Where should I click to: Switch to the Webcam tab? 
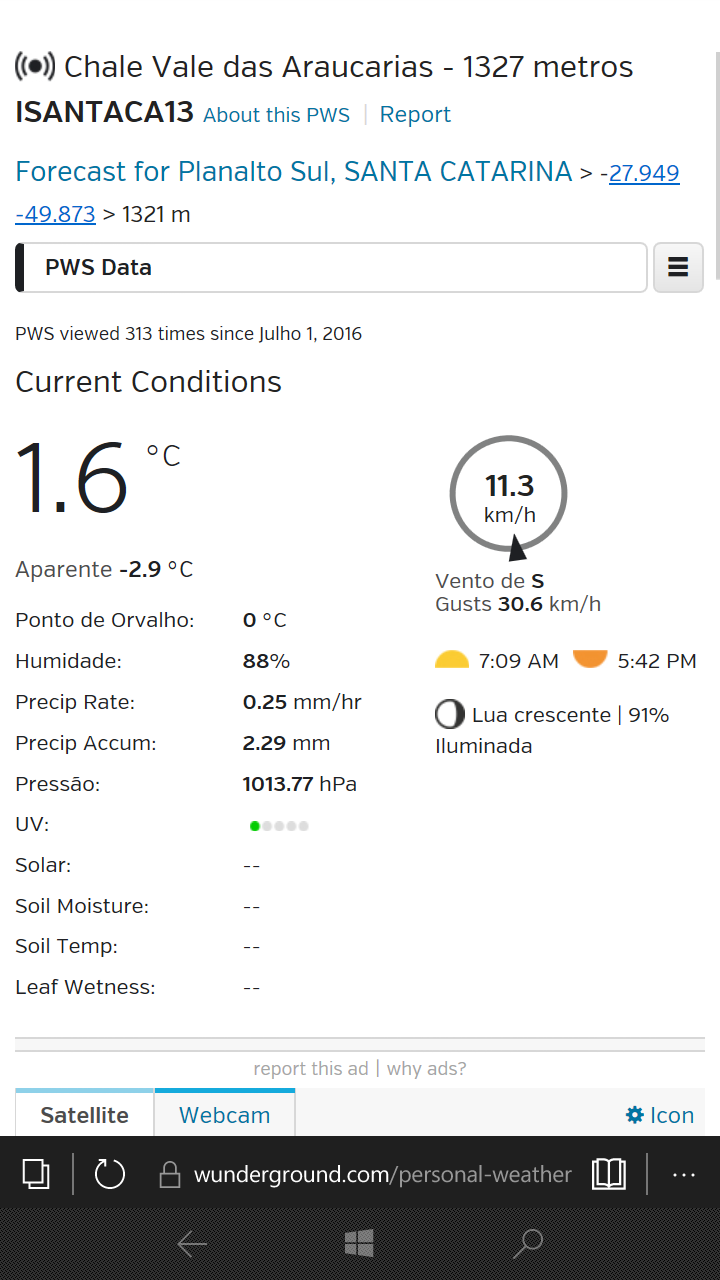[x=225, y=1113]
